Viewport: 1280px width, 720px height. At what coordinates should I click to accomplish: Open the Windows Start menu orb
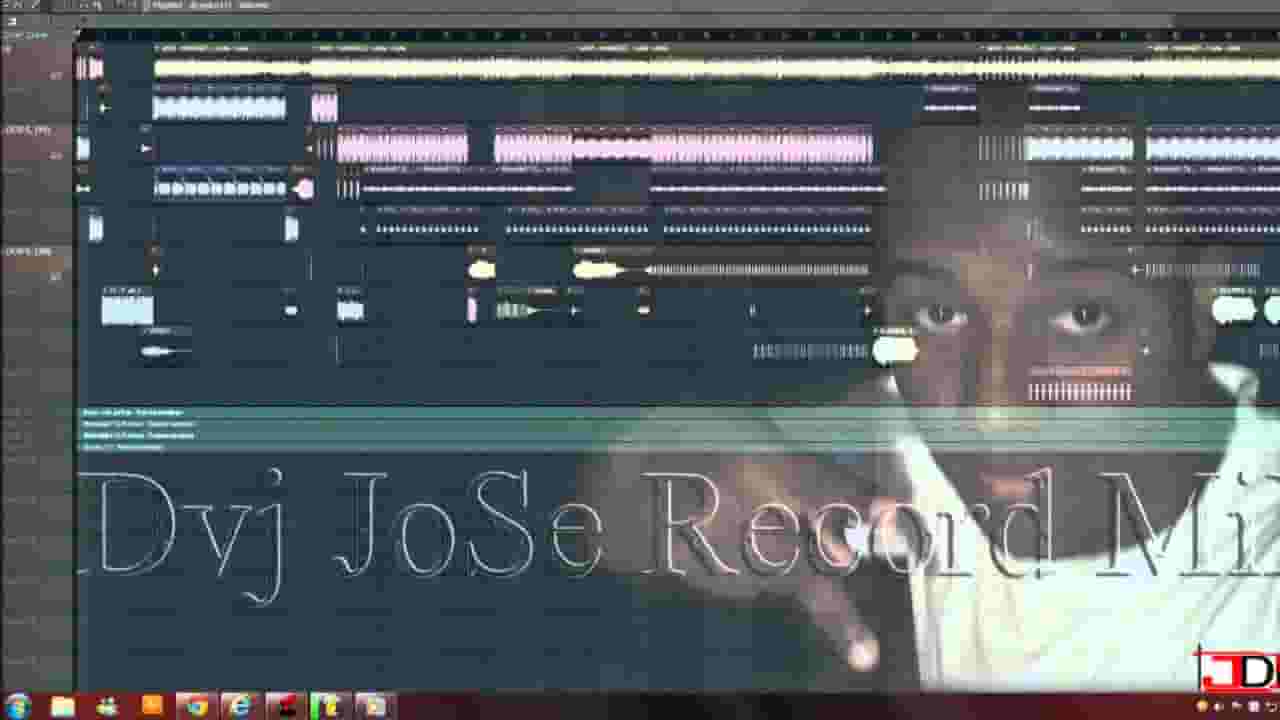(18, 706)
